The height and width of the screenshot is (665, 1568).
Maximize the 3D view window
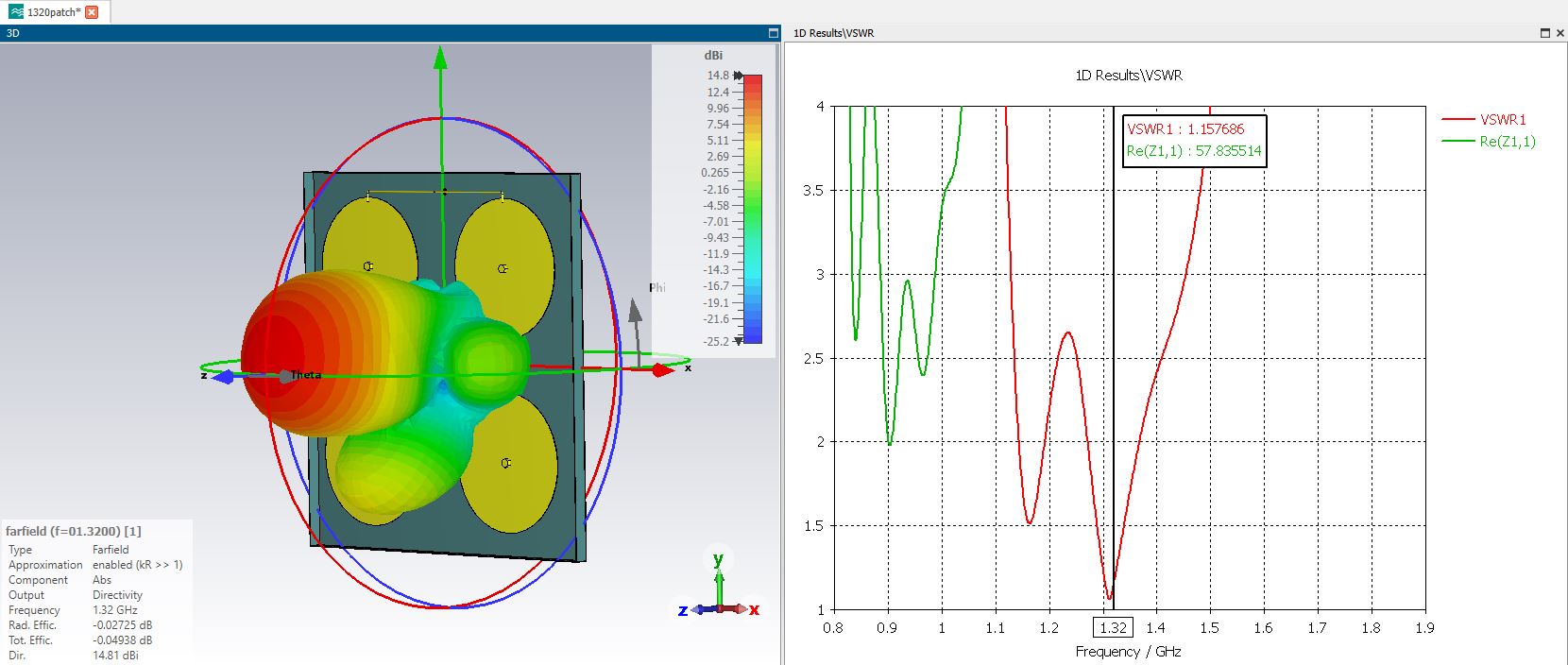774,33
